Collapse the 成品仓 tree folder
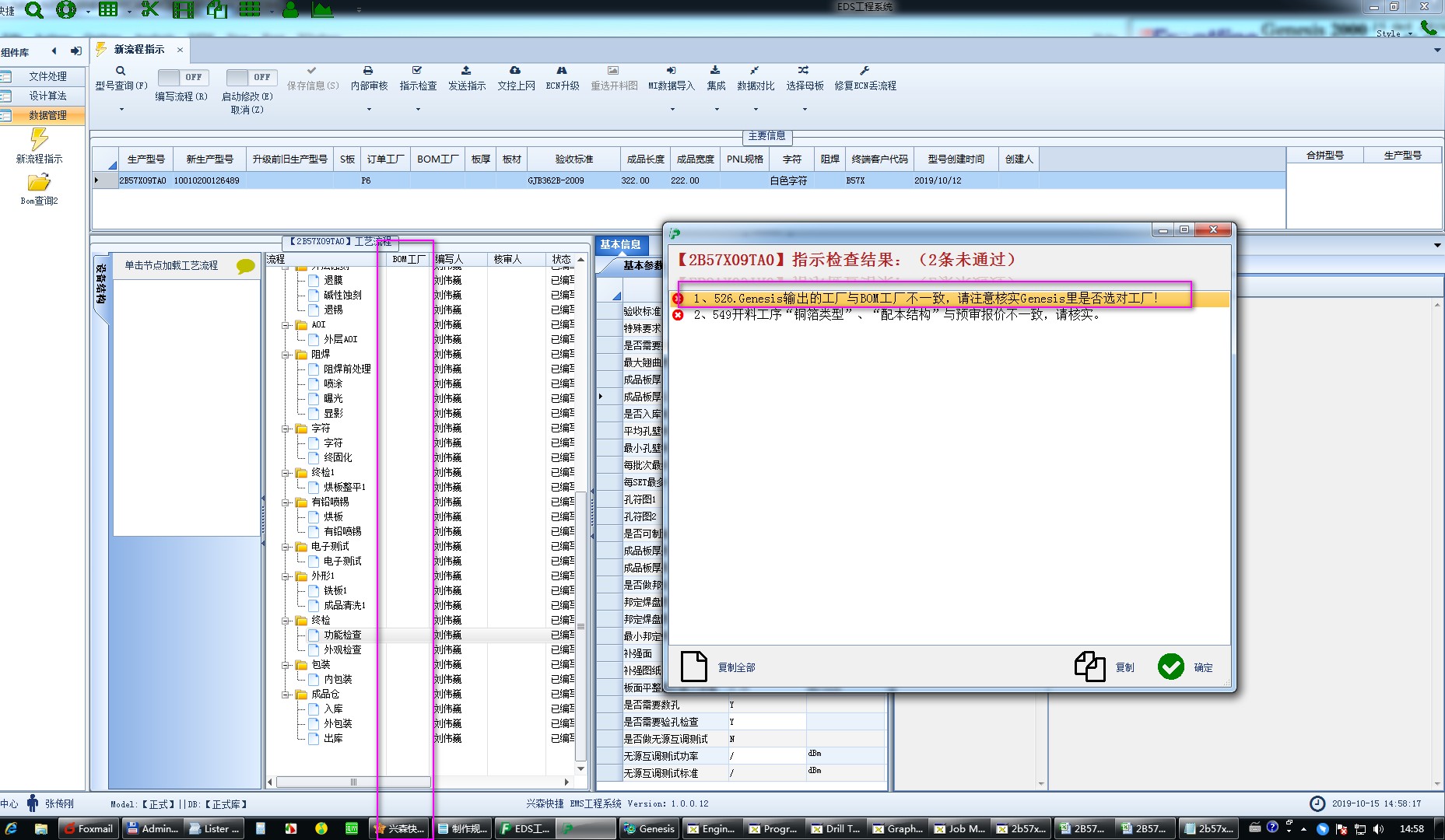The height and width of the screenshot is (840, 1445). coord(286,695)
